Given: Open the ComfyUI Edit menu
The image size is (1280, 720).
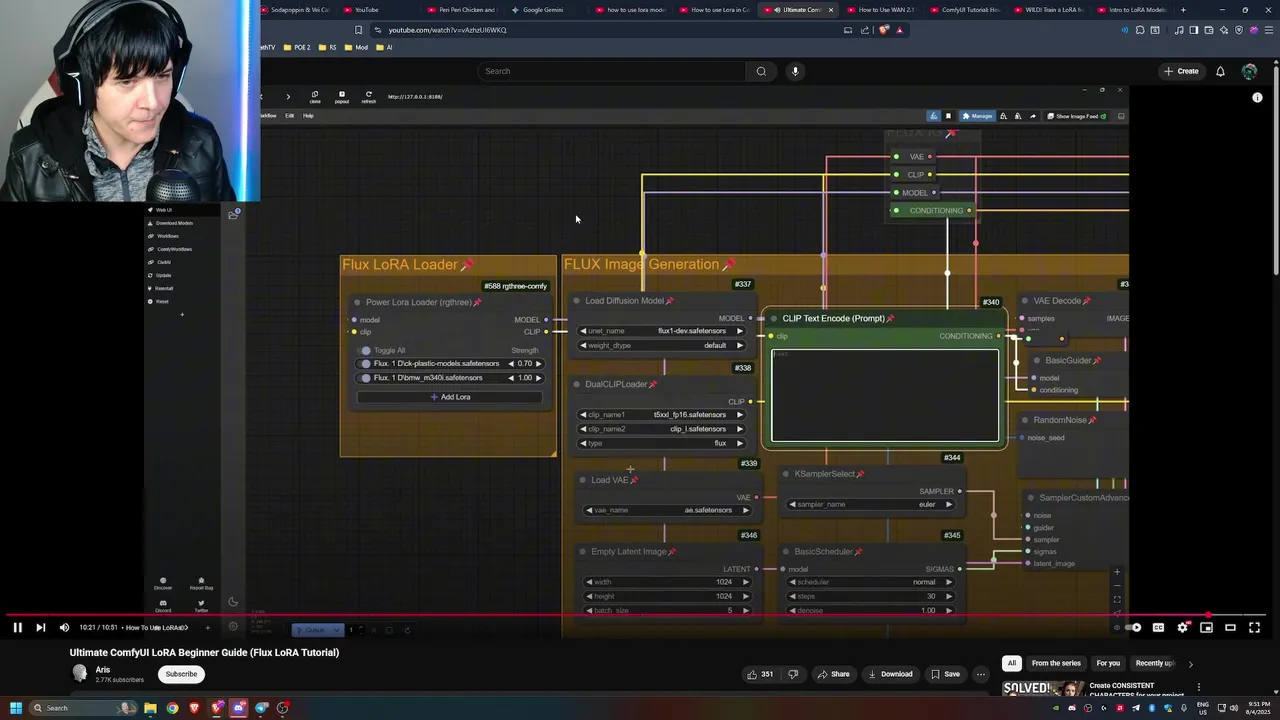Looking at the screenshot, I should coord(289,116).
